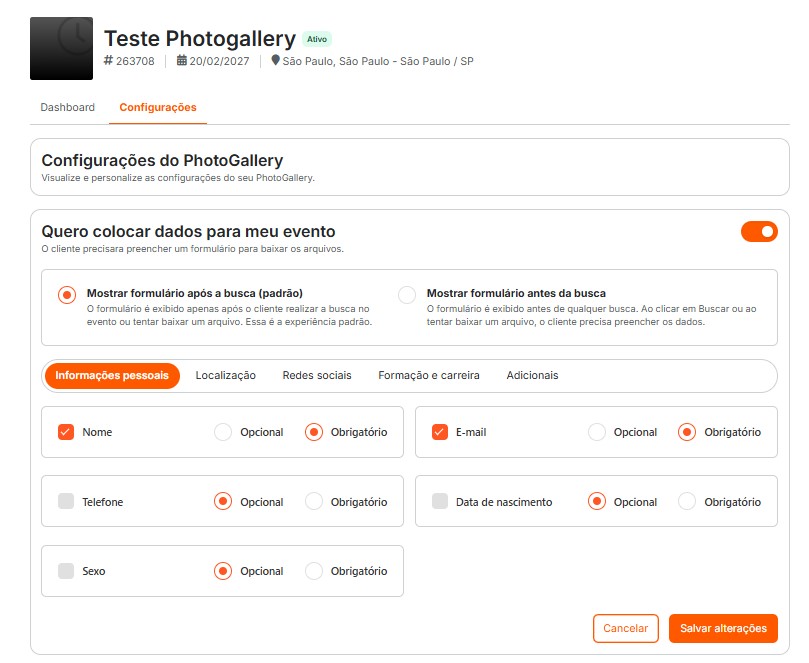Go to the Redes sociais tab

pyautogui.click(x=317, y=375)
